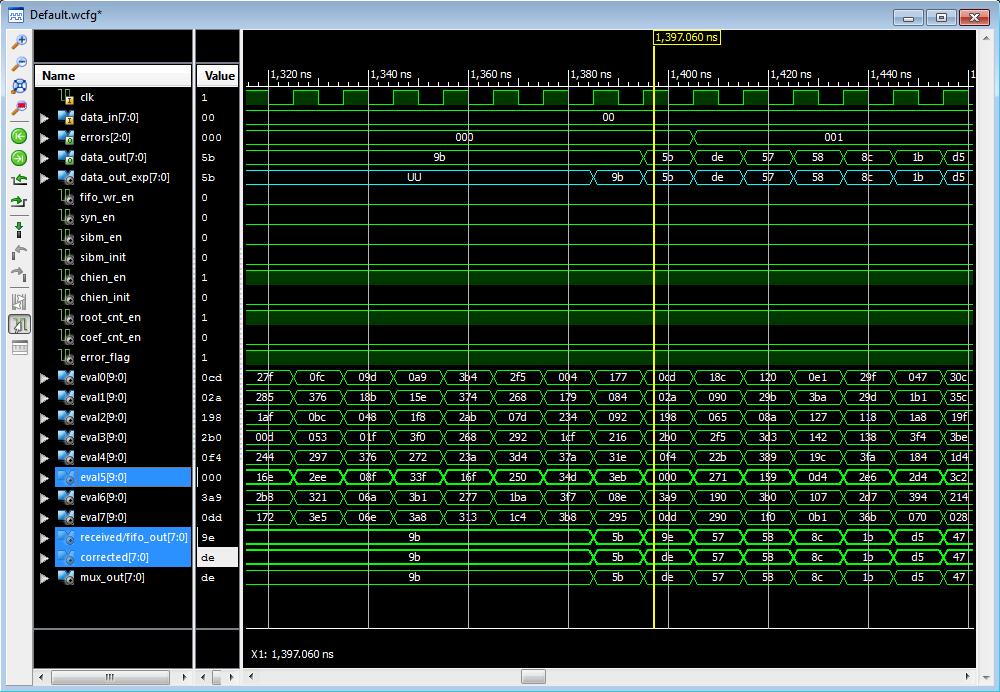
Task: Go to latest simulation time
Action: click(x=20, y=158)
